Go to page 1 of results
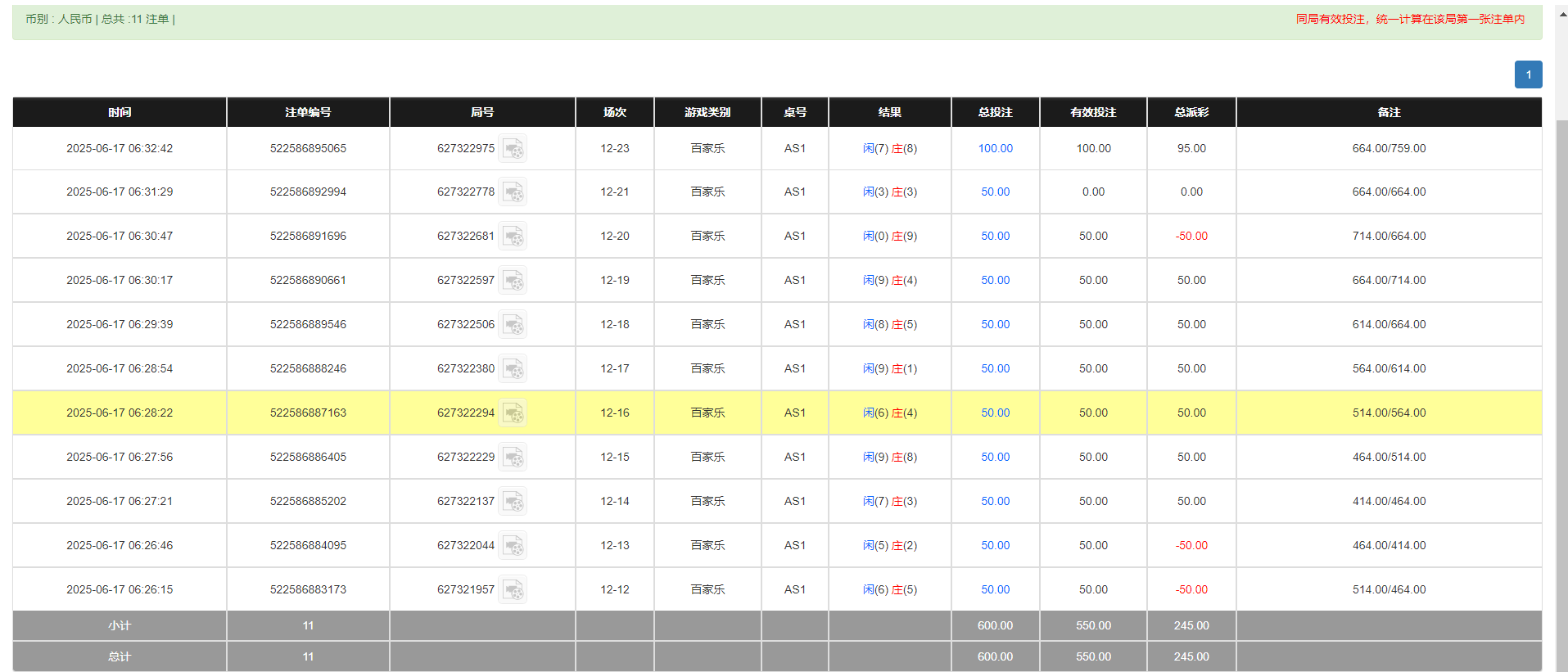 click(1528, 74)
